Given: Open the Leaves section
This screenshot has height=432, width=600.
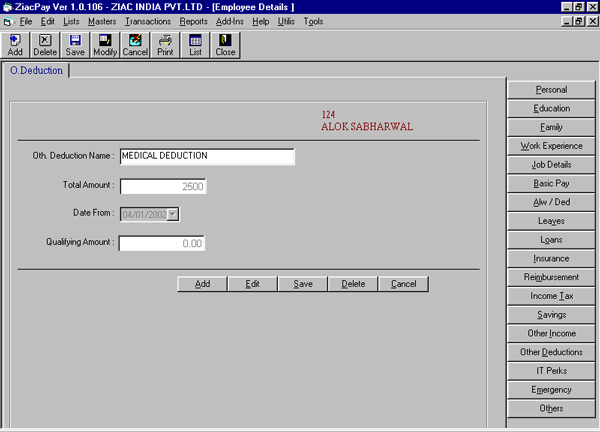Looking at the screenshot, I should (551, 221).
